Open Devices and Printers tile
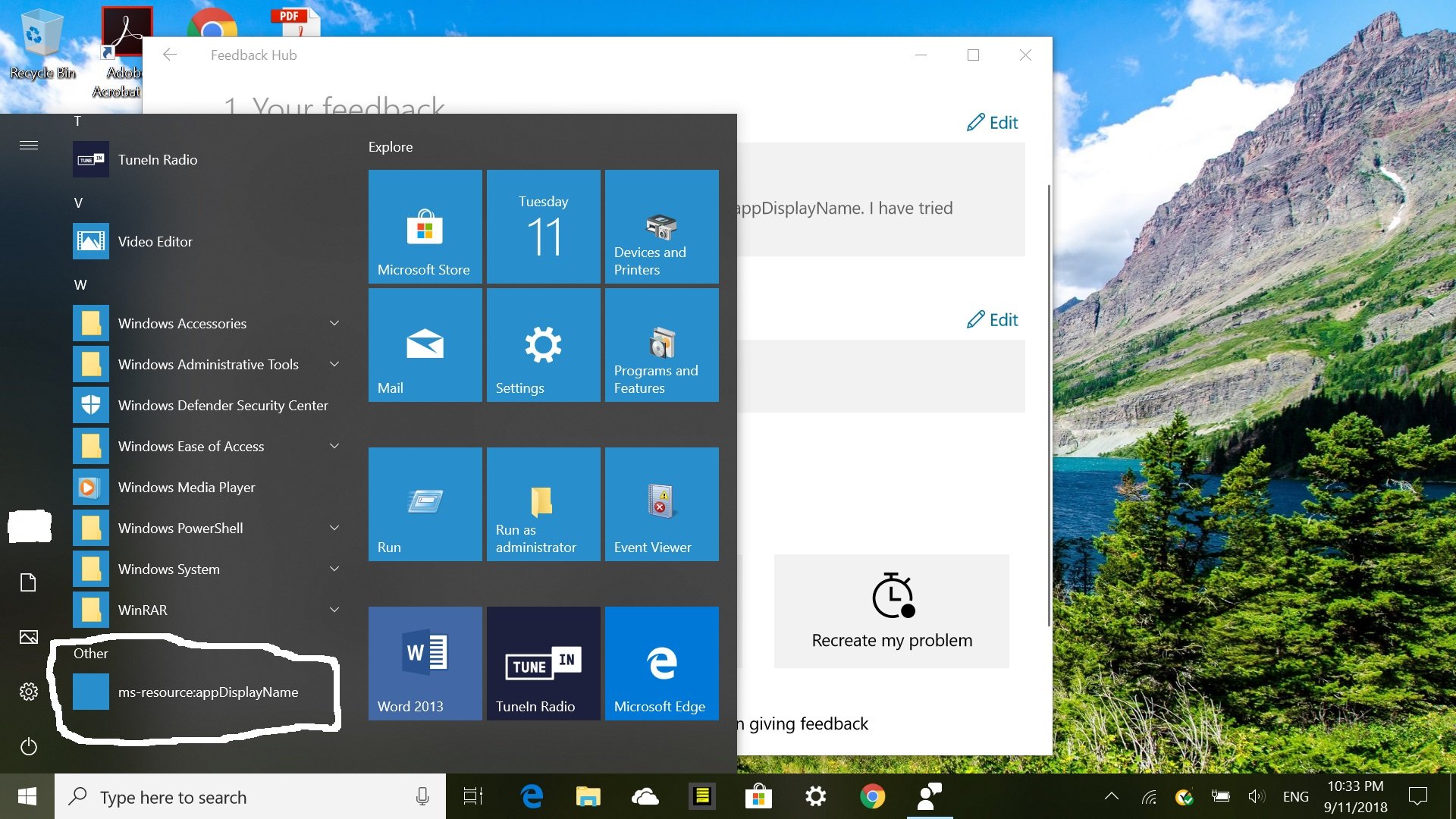The height and width of the screenshot is (819, 1456). click(x=661, y=227)
